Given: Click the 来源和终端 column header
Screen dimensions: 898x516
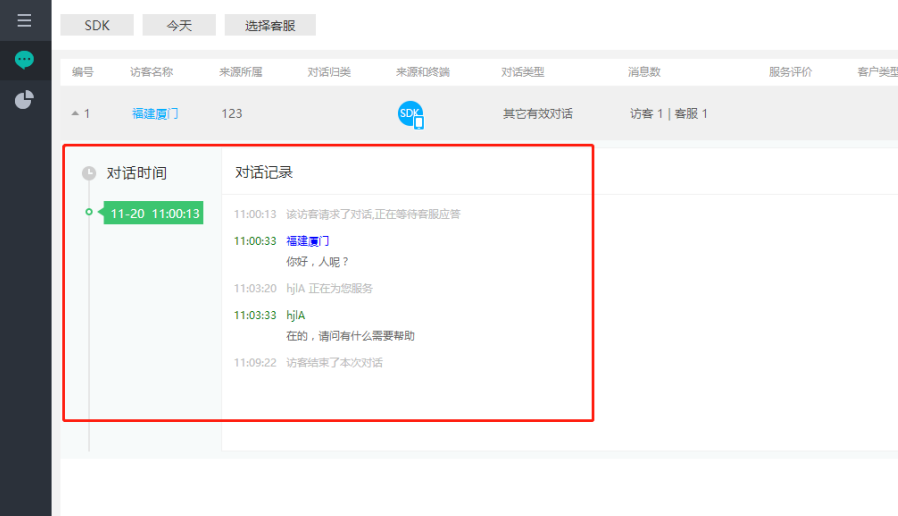Looking at the screenshot, I should click(422, 72).
